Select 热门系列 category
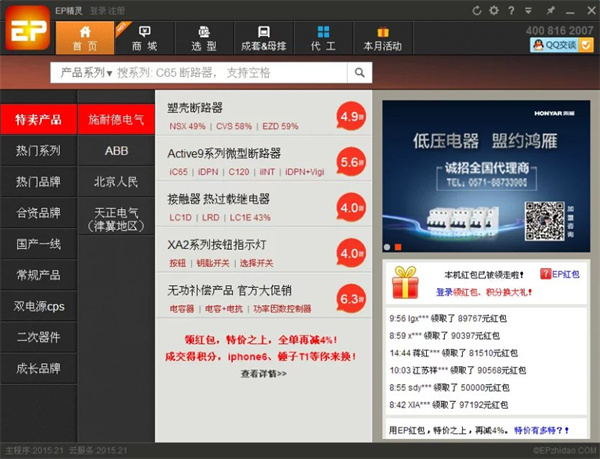600x459 pixels. click(x=38, y=150)
